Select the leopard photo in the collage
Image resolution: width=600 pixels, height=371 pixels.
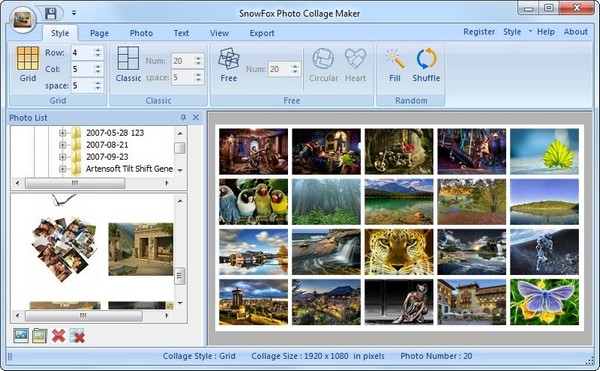coord(399,252)
